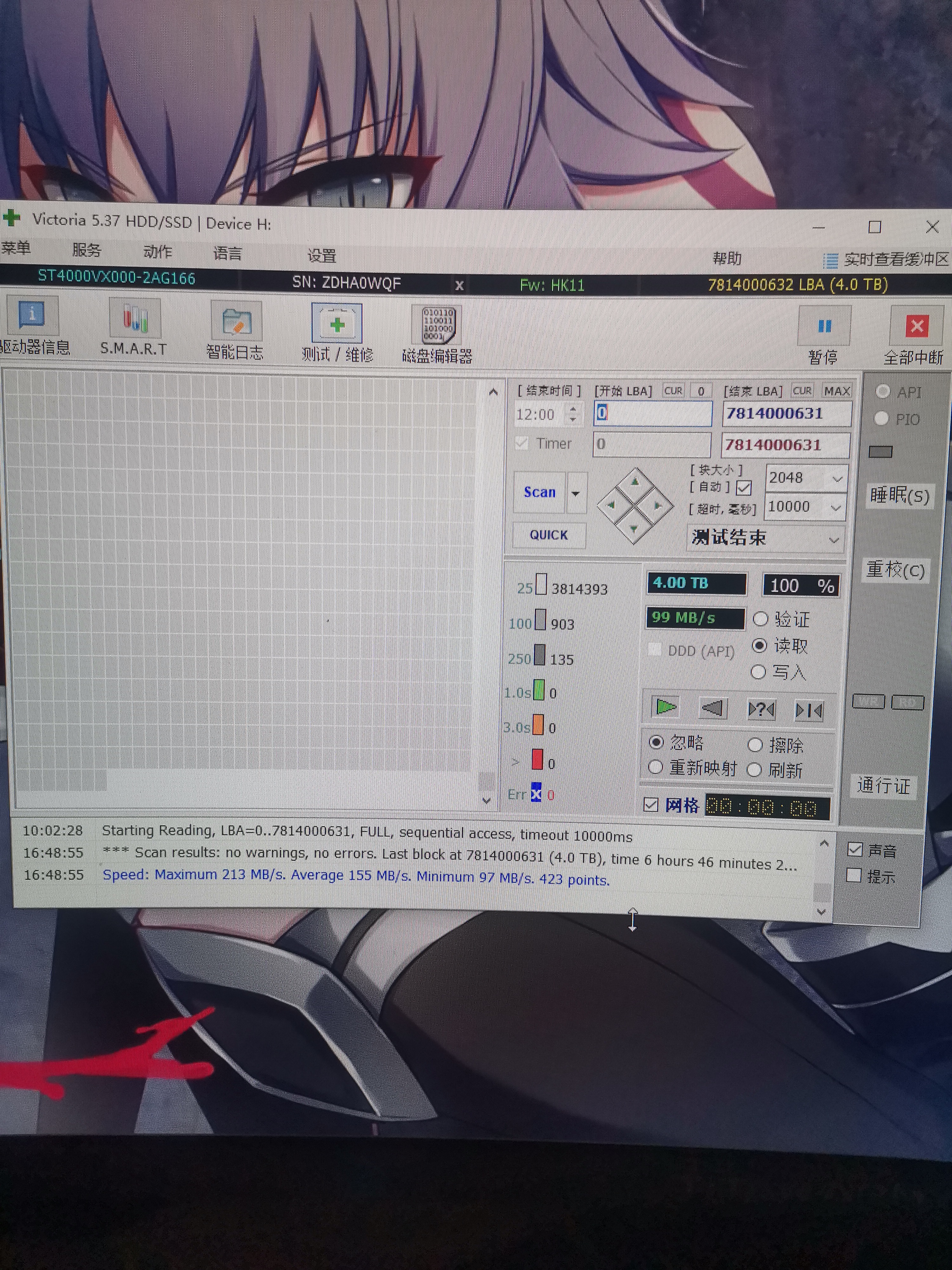Click the 开始 LBA start input field
This screenshot has height=1270, width=952.
[x=652, y=413]
